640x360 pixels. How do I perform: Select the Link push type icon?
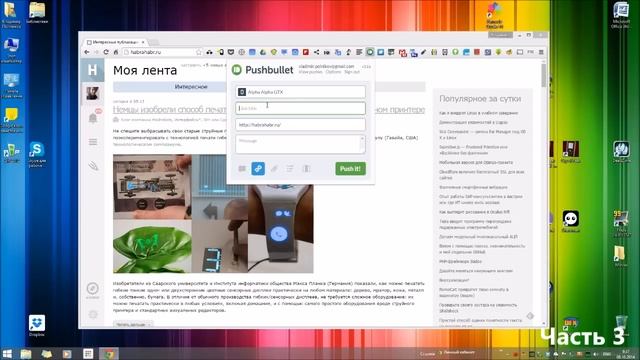pyautogui.click(x=258, y=169)
